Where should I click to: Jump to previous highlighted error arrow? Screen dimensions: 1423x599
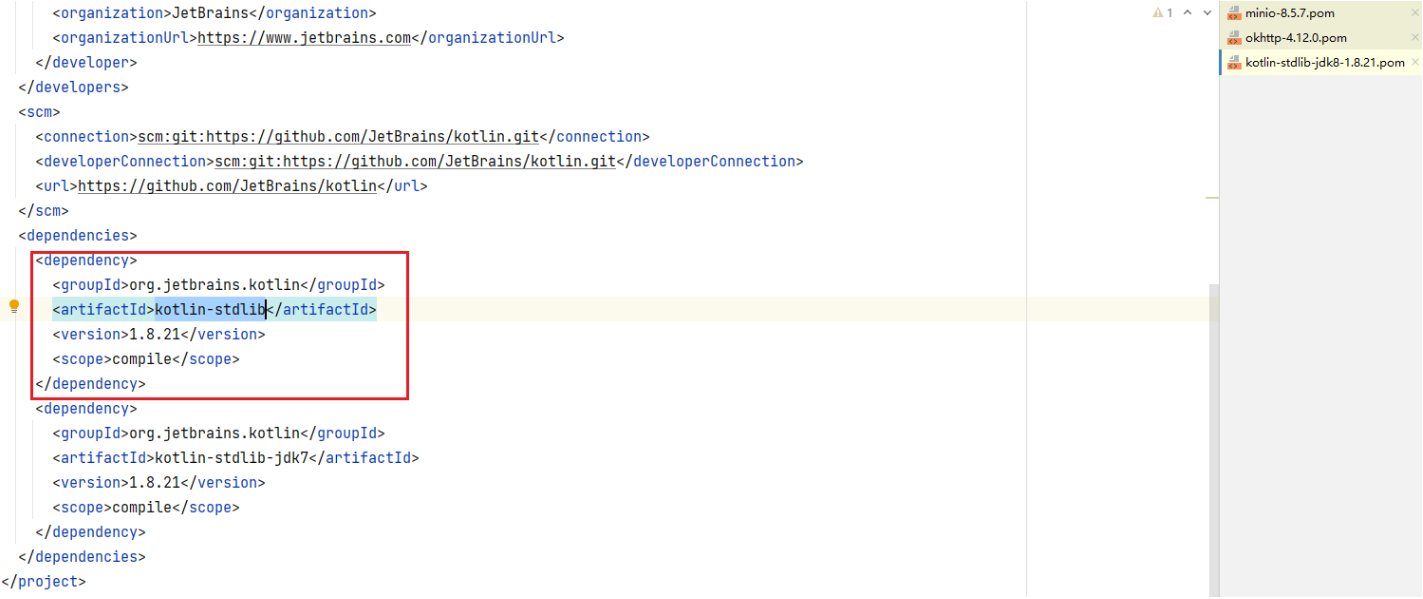pos(1187,13)
